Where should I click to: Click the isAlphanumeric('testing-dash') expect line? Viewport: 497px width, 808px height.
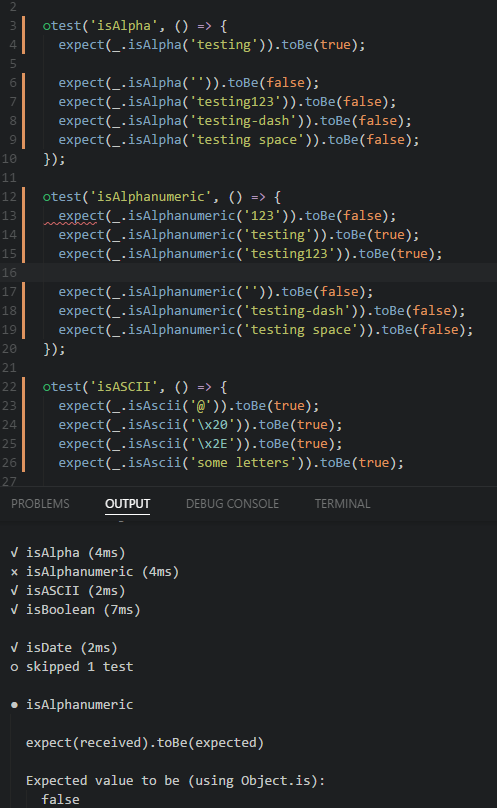coord(261,311)
